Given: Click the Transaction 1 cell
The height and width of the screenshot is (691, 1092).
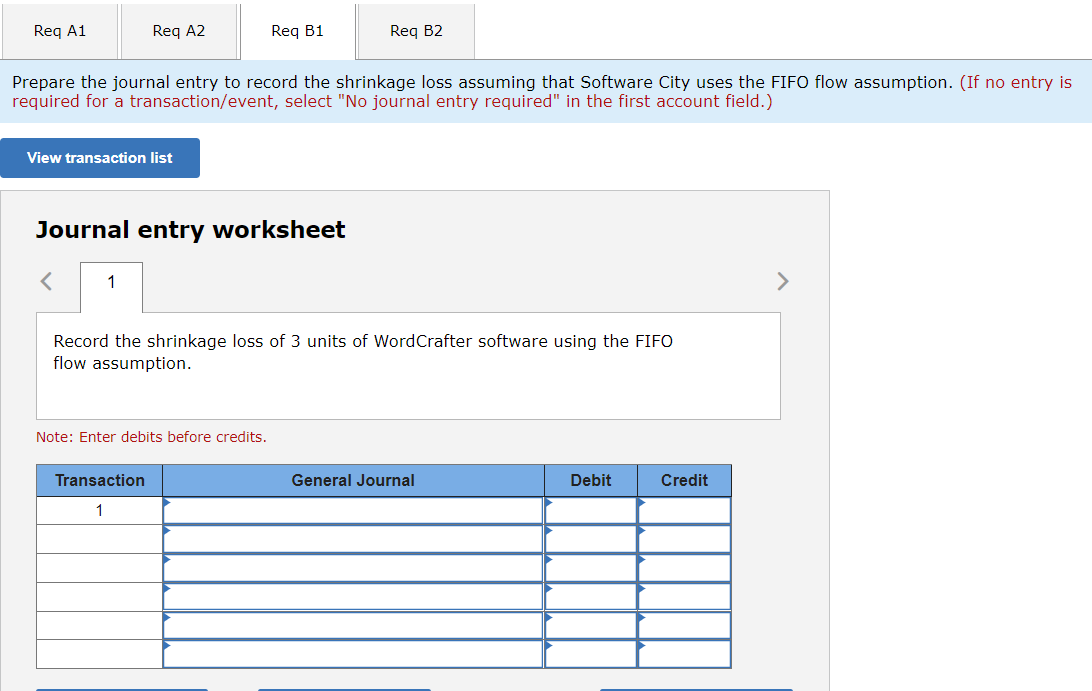Looking at the screenshot, I should coord(99,510).
